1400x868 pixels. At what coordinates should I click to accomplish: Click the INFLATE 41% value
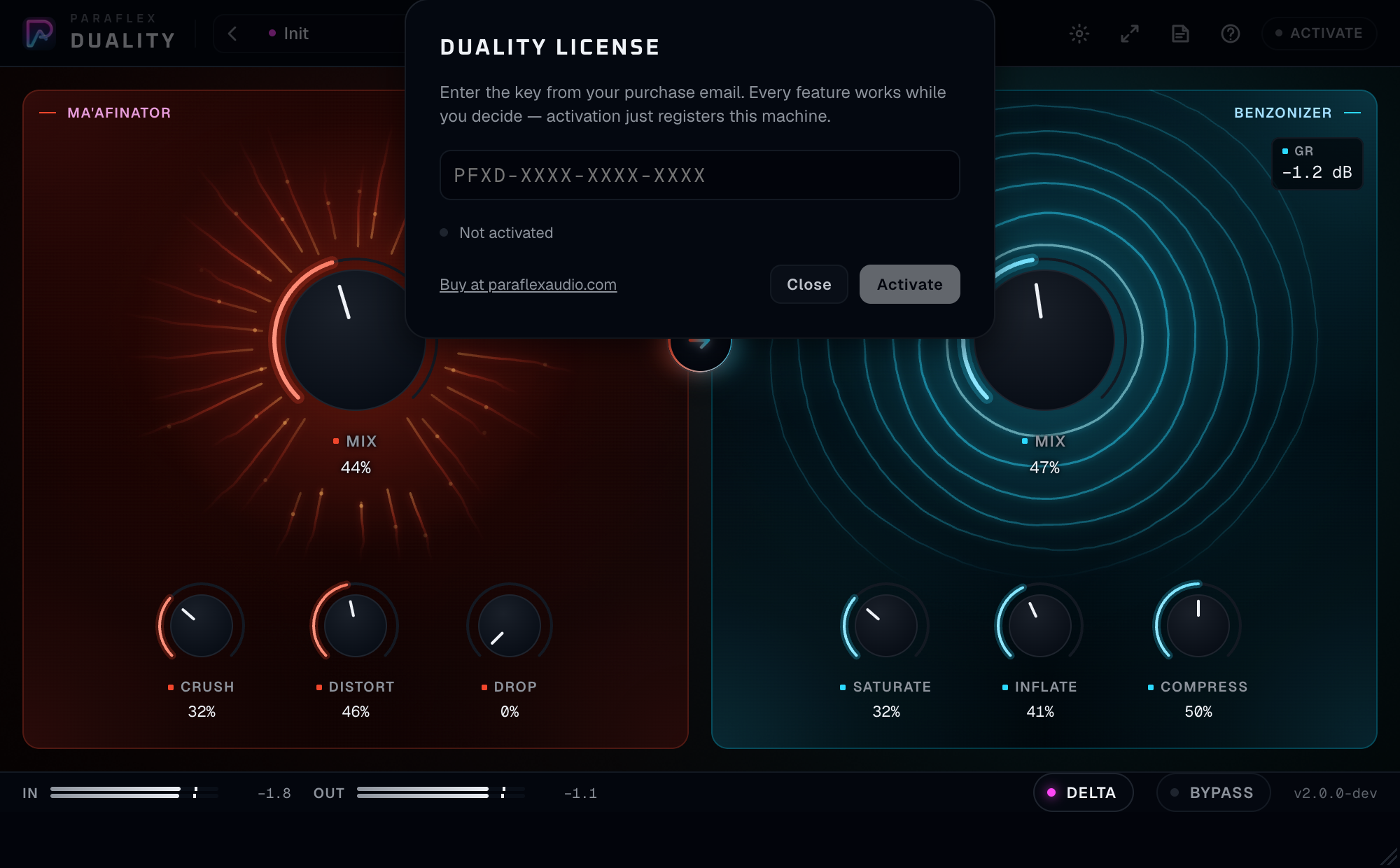tap(1040, 711)
